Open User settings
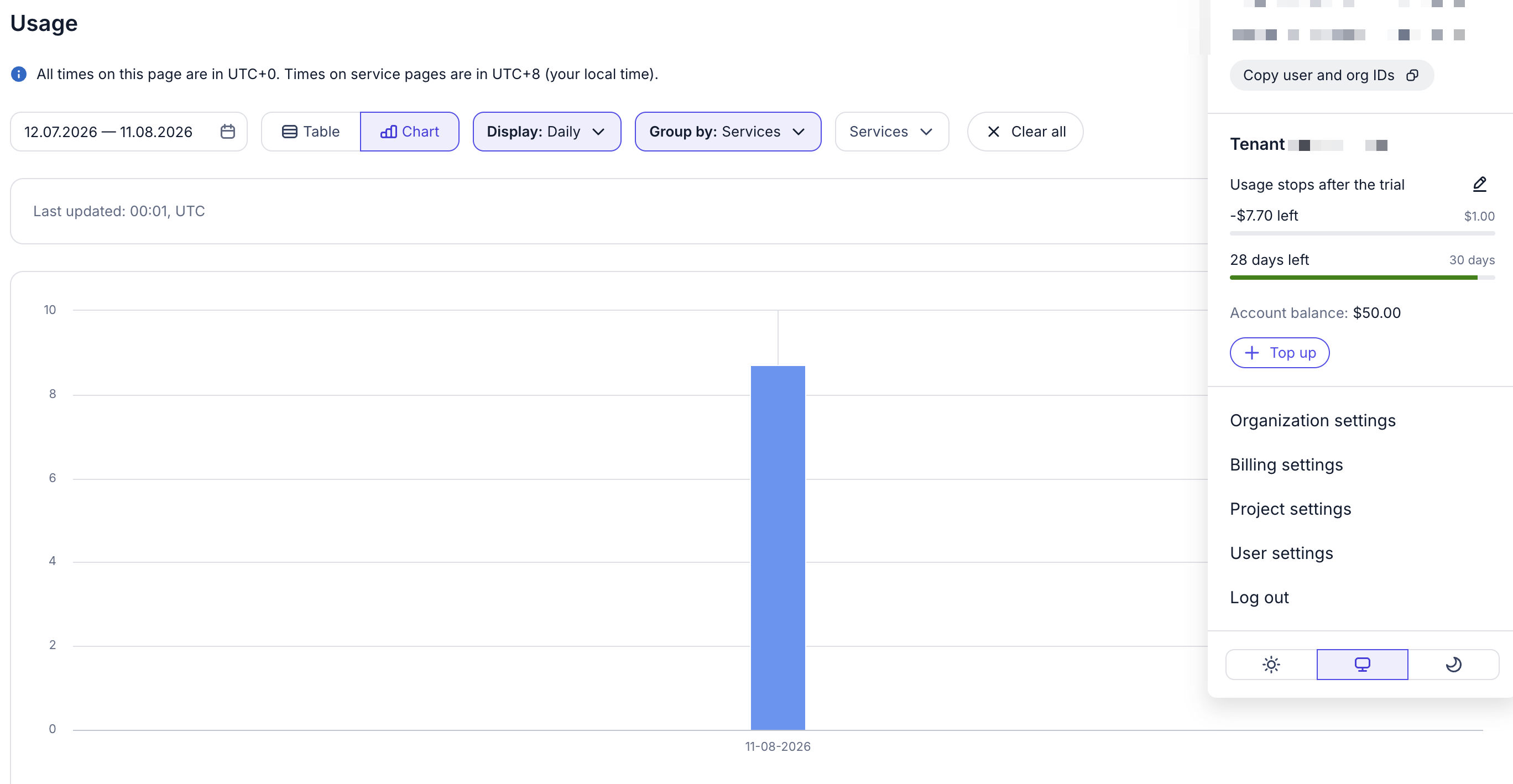 click(1281, 553)
